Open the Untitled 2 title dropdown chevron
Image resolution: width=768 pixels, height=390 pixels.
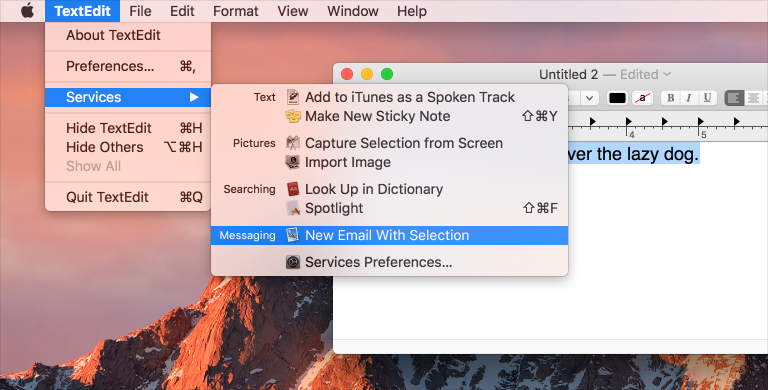click(x=667, y=74)
